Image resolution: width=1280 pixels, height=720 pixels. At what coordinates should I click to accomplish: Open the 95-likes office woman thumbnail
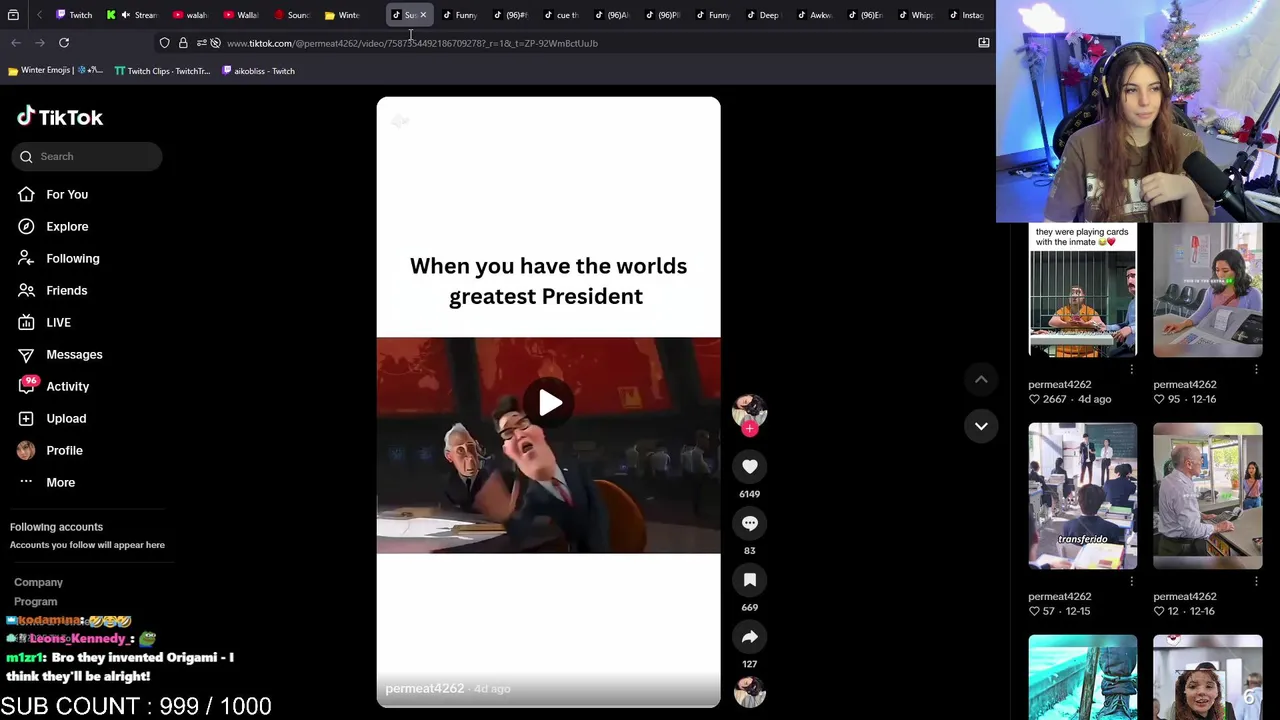click(x=1207, y=290)
